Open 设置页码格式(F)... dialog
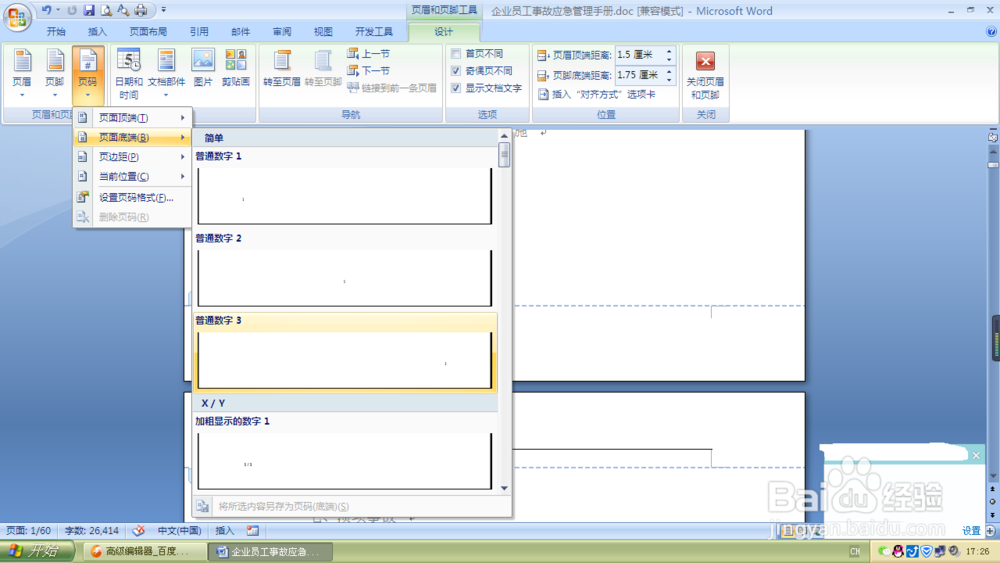This screenshot has height=563, width=1000. pos(133,198)
